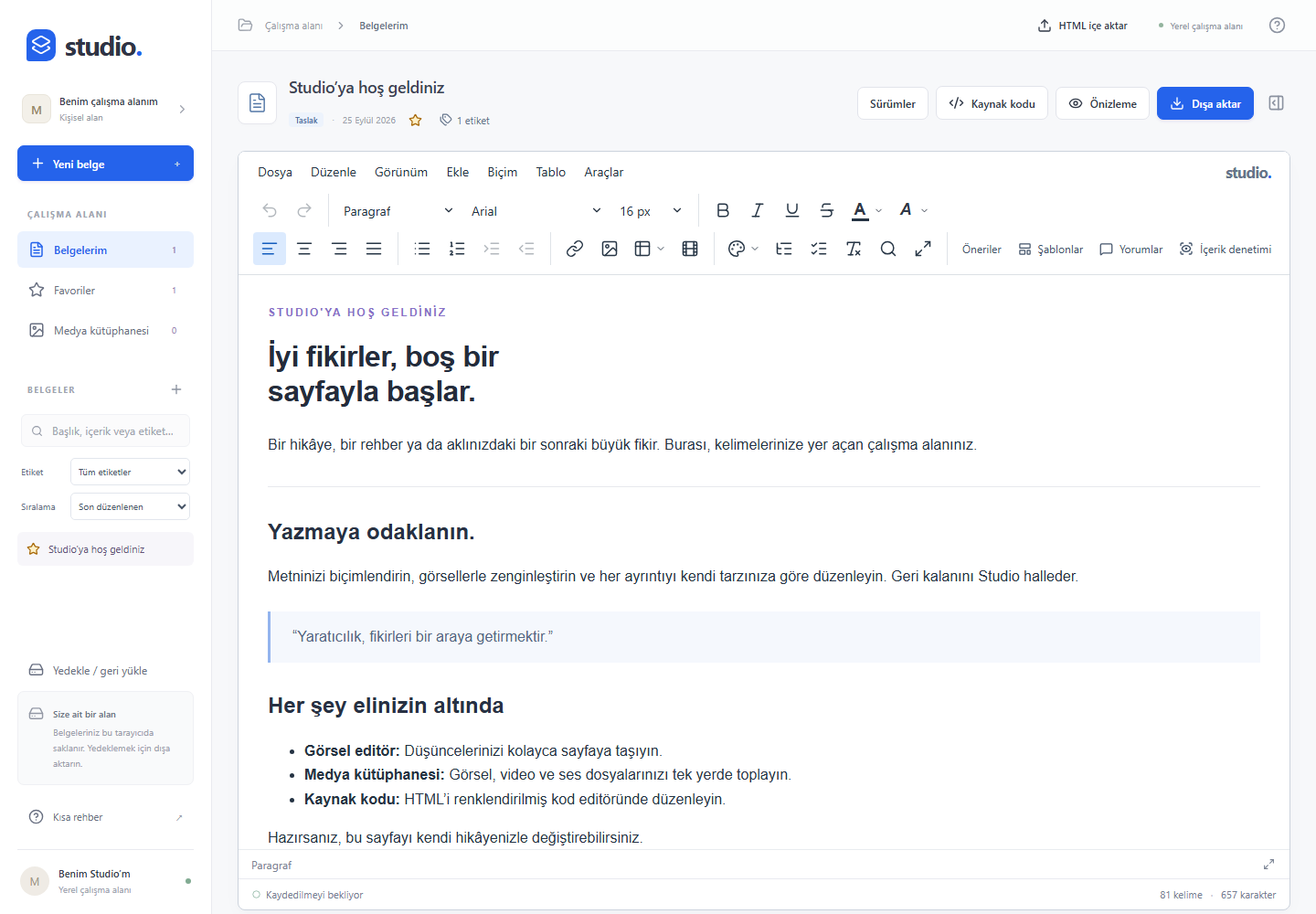Open Studio'ya hoş geldiniz document in list
This screenshot has height=914, width=1316.
[x=105, y=549]
